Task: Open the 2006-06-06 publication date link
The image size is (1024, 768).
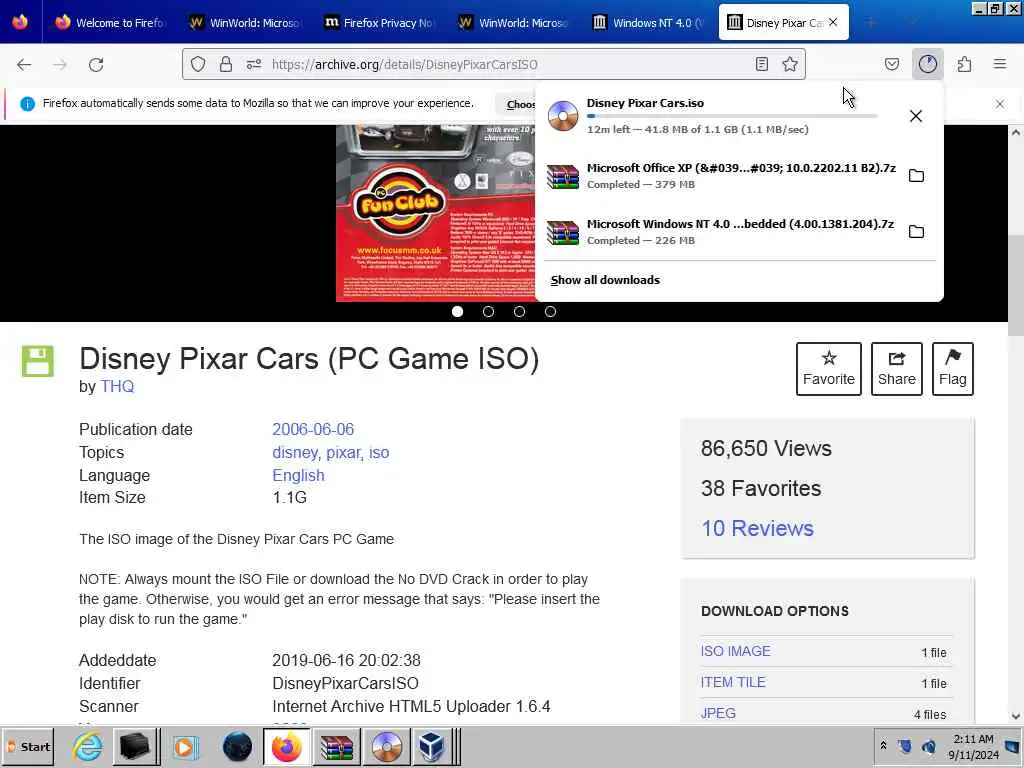Action: [313, 429]
